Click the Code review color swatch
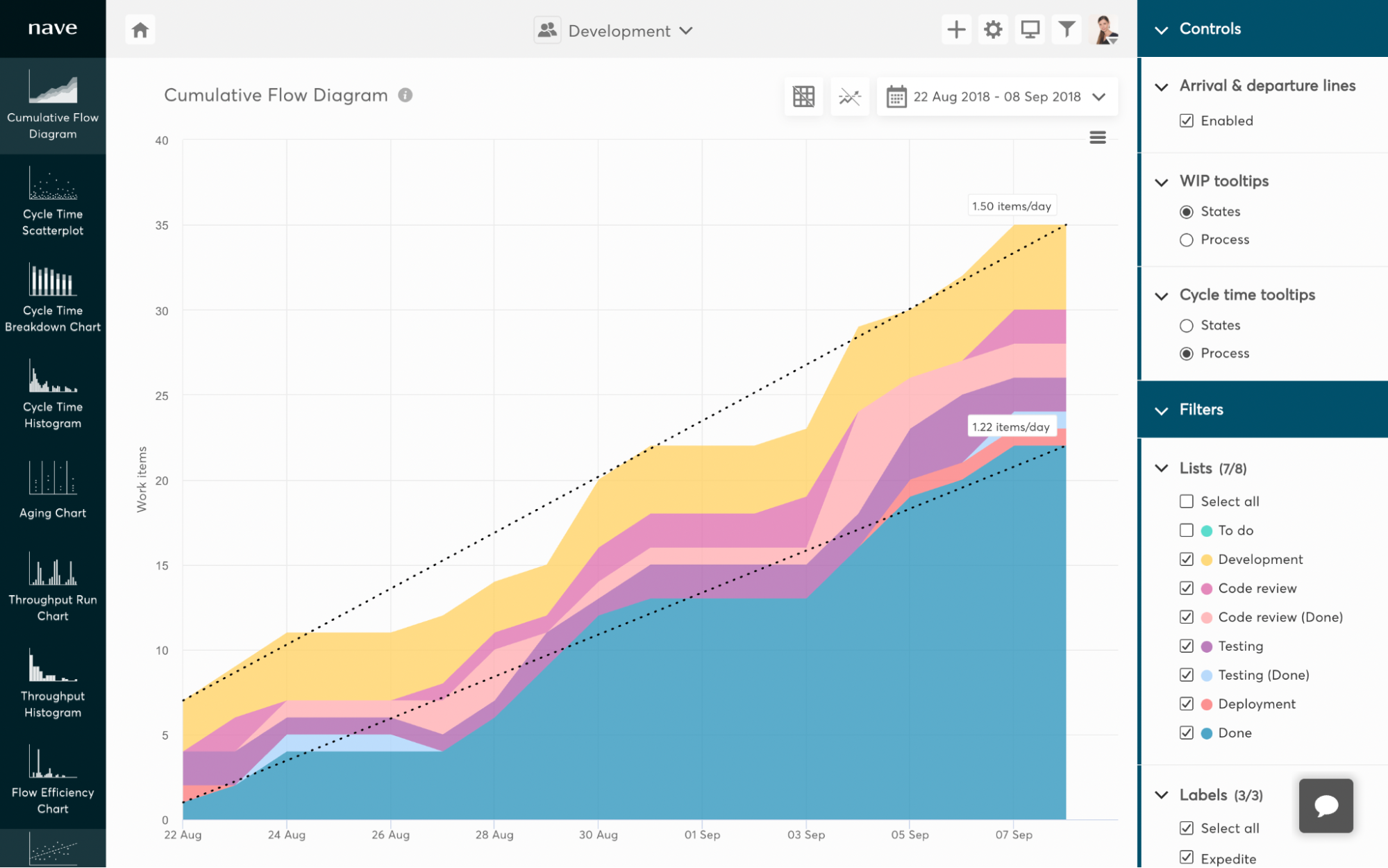 point(1206,588)
